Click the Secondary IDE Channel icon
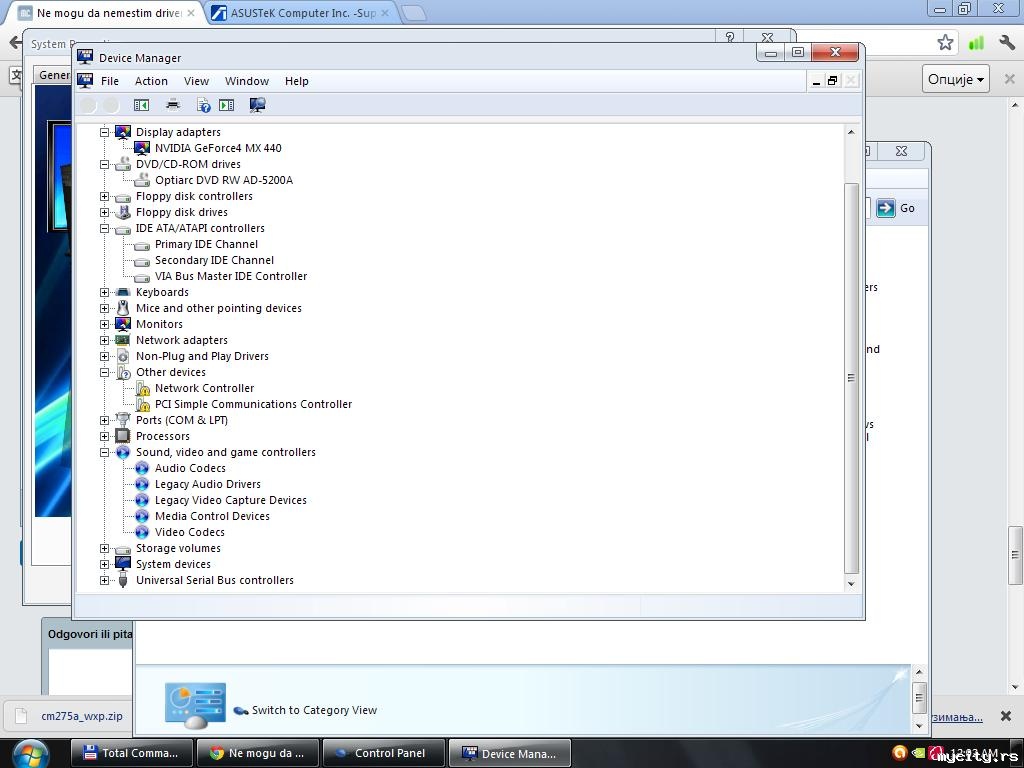Image resolution: width=1024 pixels, height=768 pixels. (x=142, y=262)
